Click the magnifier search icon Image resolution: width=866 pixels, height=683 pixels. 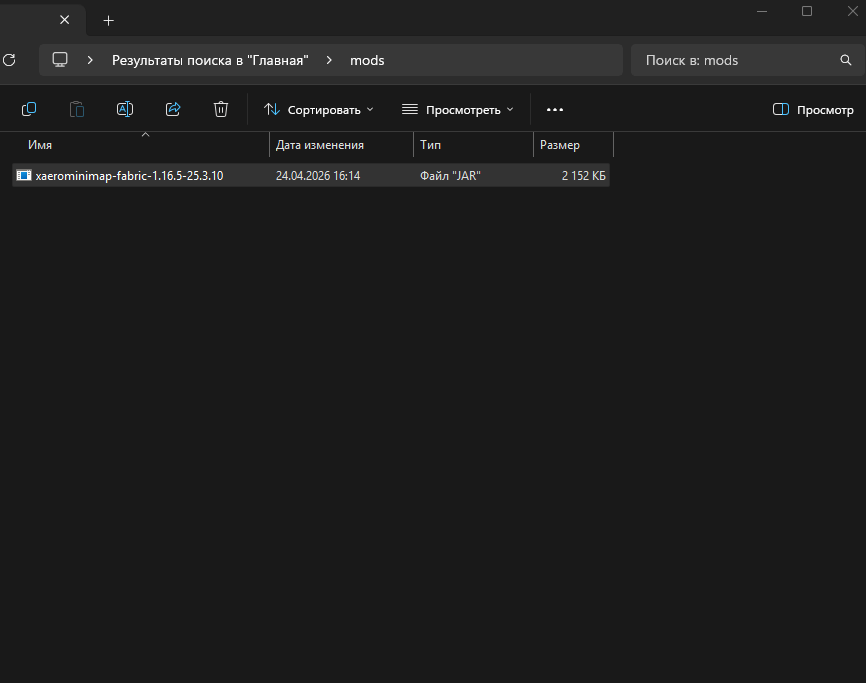click(845, 60)
